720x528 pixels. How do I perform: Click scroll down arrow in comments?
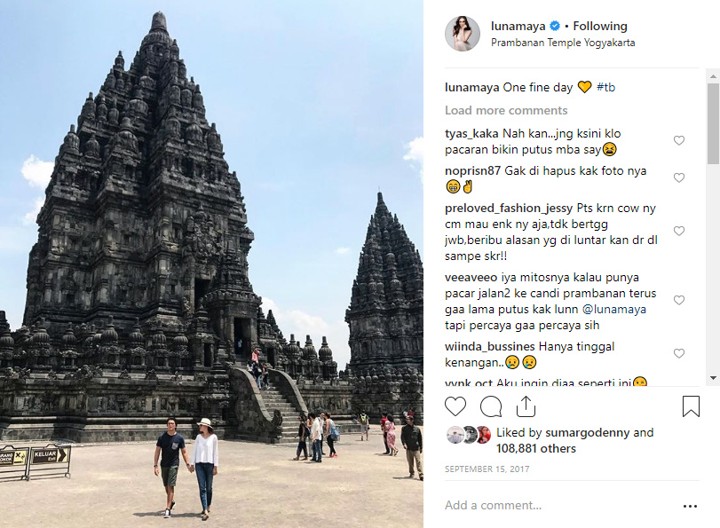click(713, 378)
